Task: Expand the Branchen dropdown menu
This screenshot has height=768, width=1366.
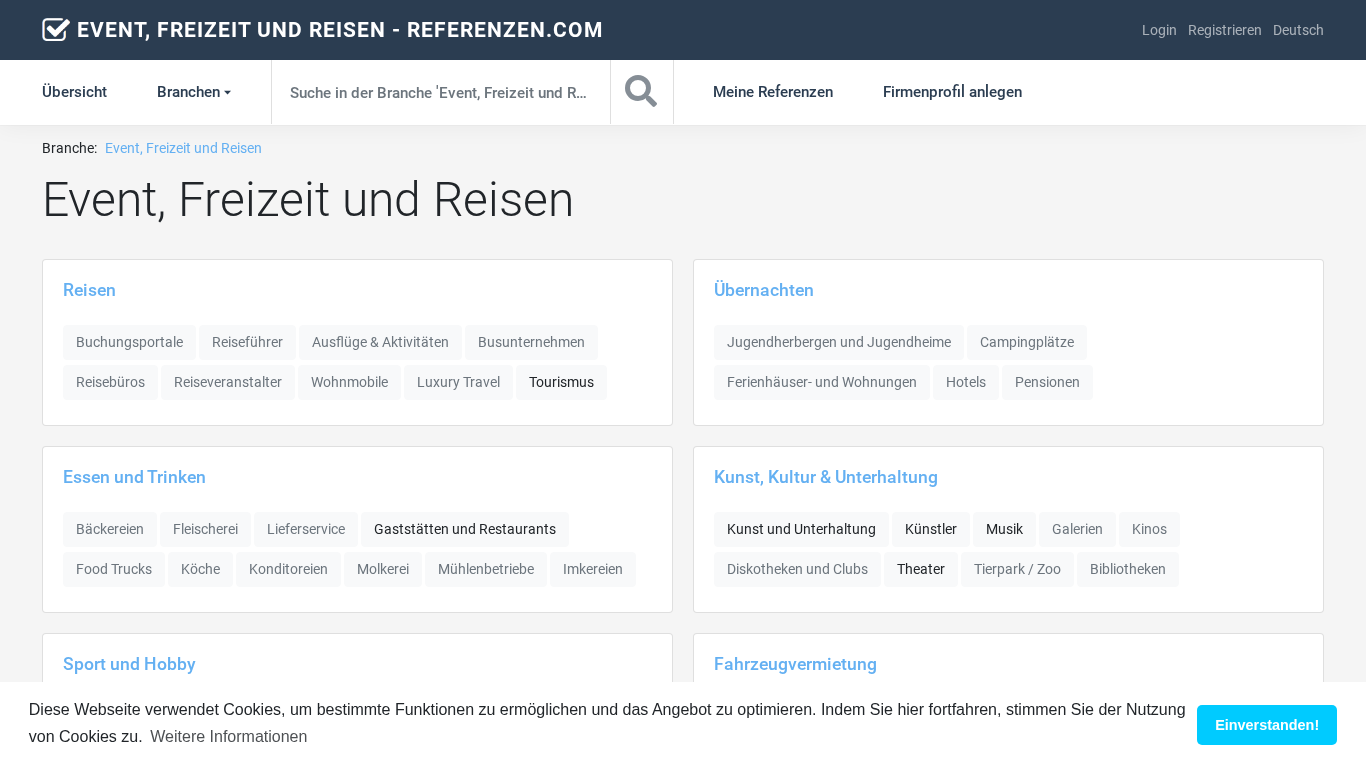Action: (x=193, y=92)
